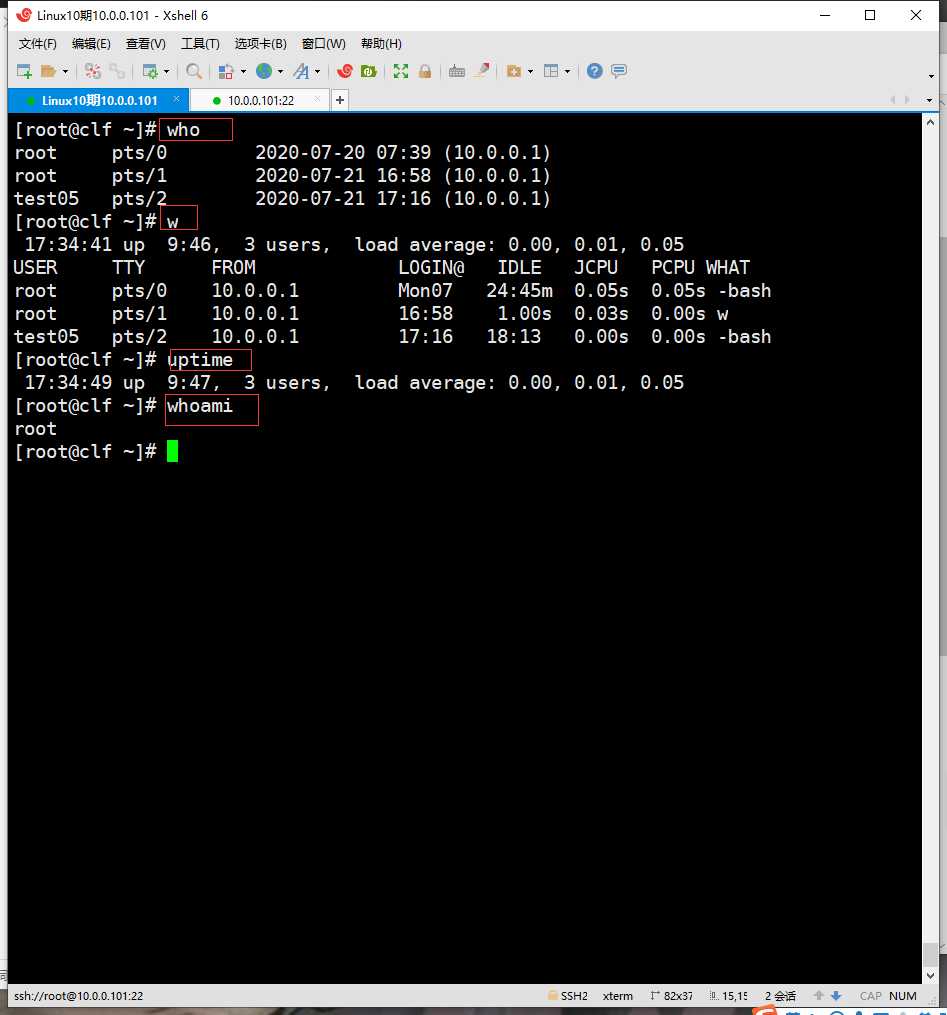The image size is (947, 1015).
Task: Toggle full screen mode icon
Action: click(401, 71)
